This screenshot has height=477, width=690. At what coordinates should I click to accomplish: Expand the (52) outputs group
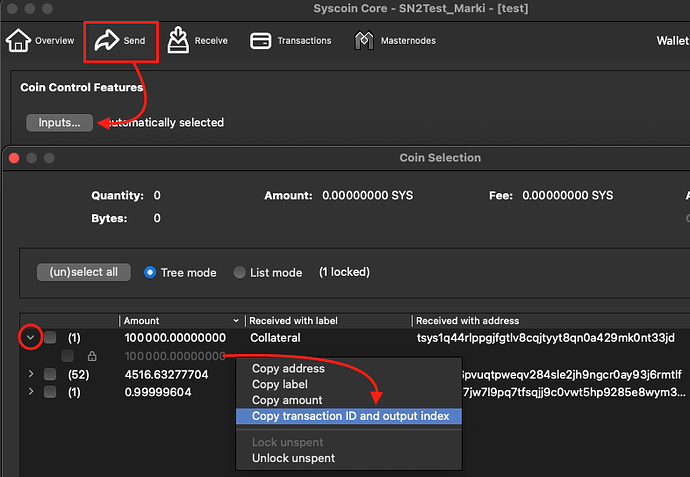click(x=30, y=375)
